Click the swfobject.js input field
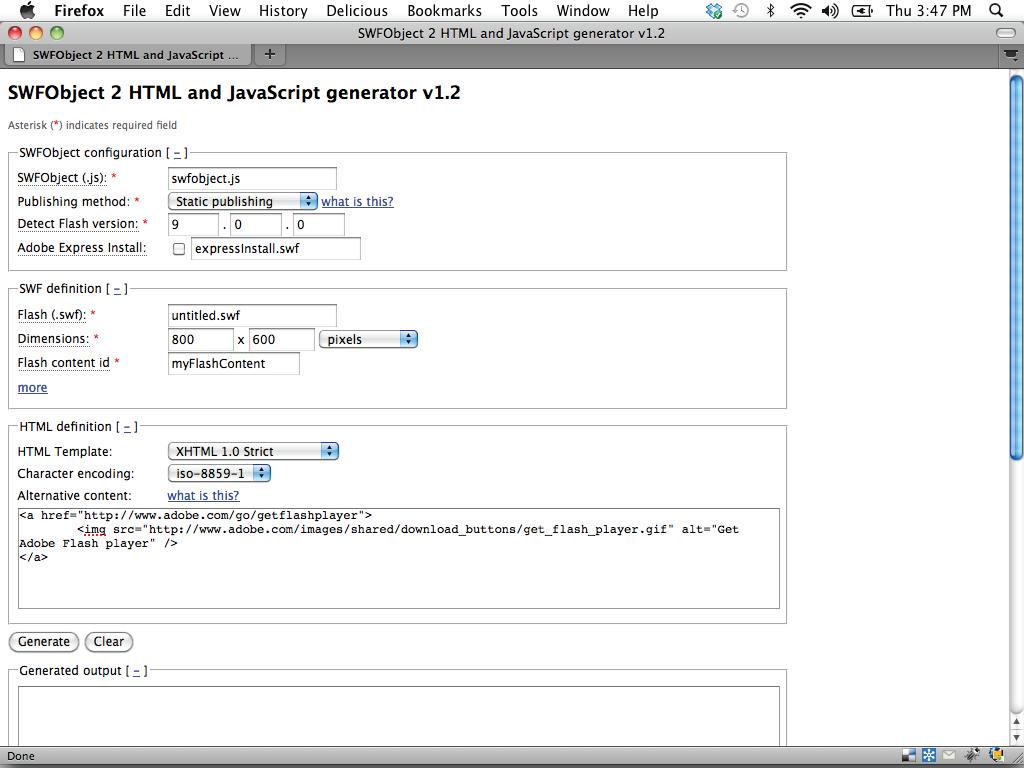 252,178
